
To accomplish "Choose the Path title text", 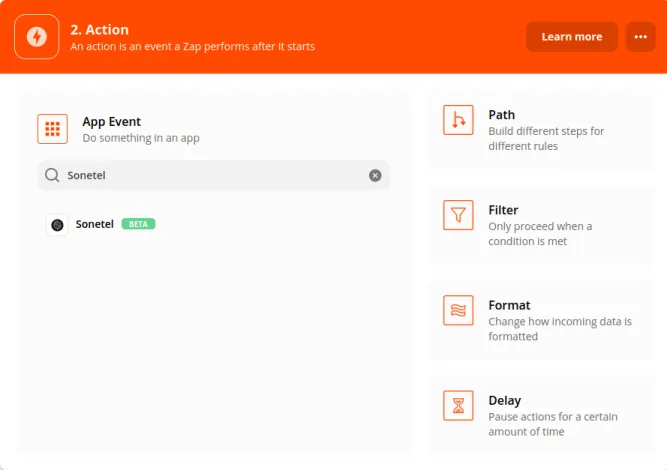I will point(502,115).
